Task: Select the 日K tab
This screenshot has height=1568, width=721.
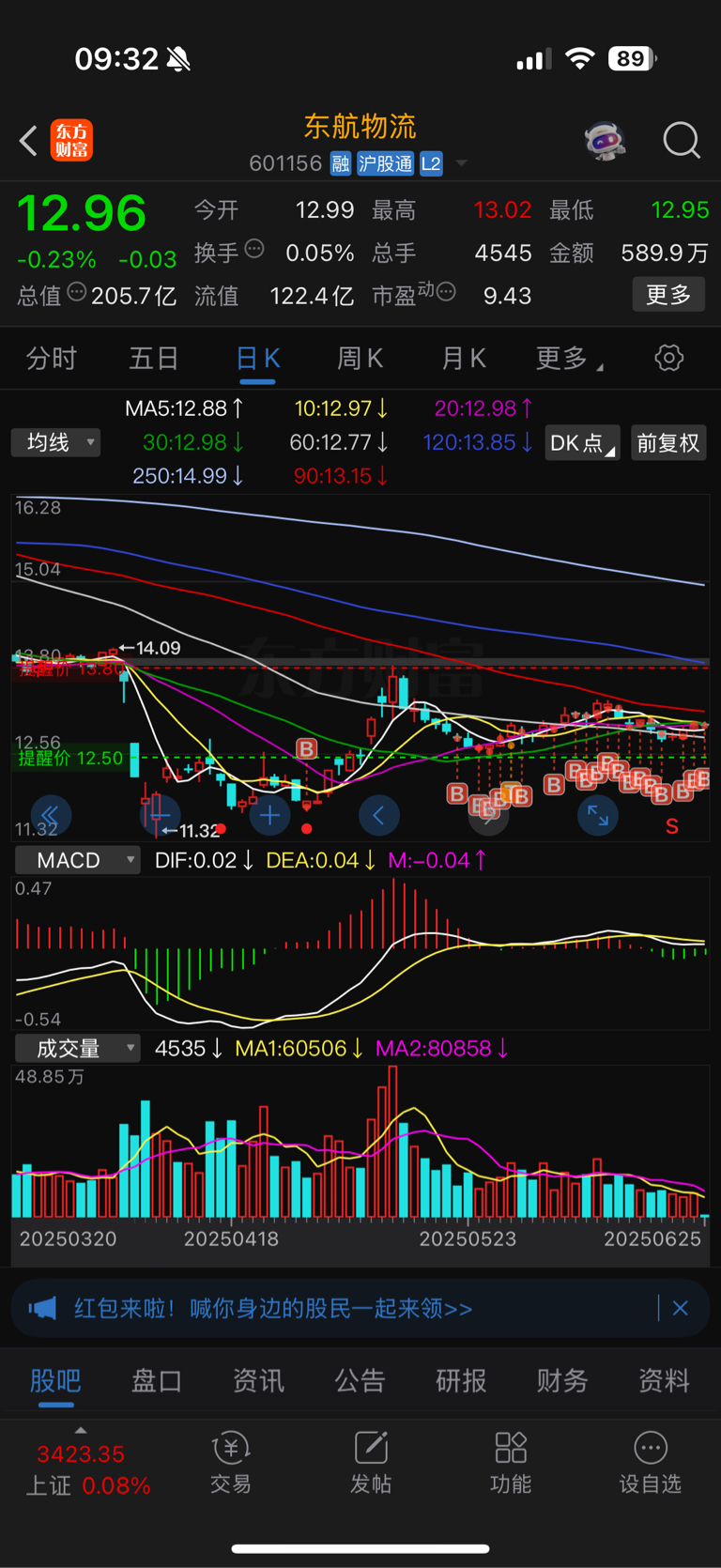Action: (x=257, y=359)
